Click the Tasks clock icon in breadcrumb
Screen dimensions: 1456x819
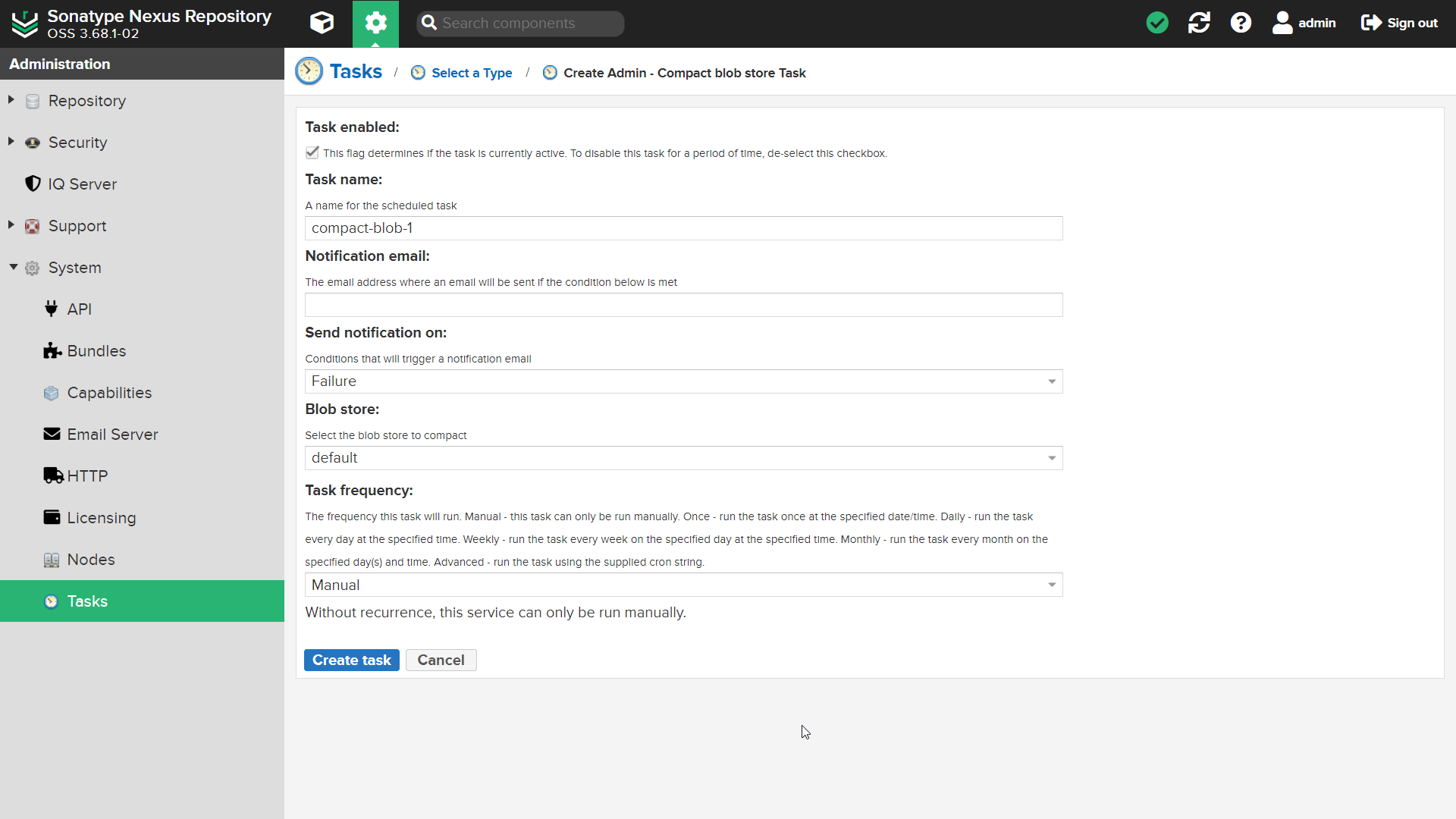click(x=308, y=71)
